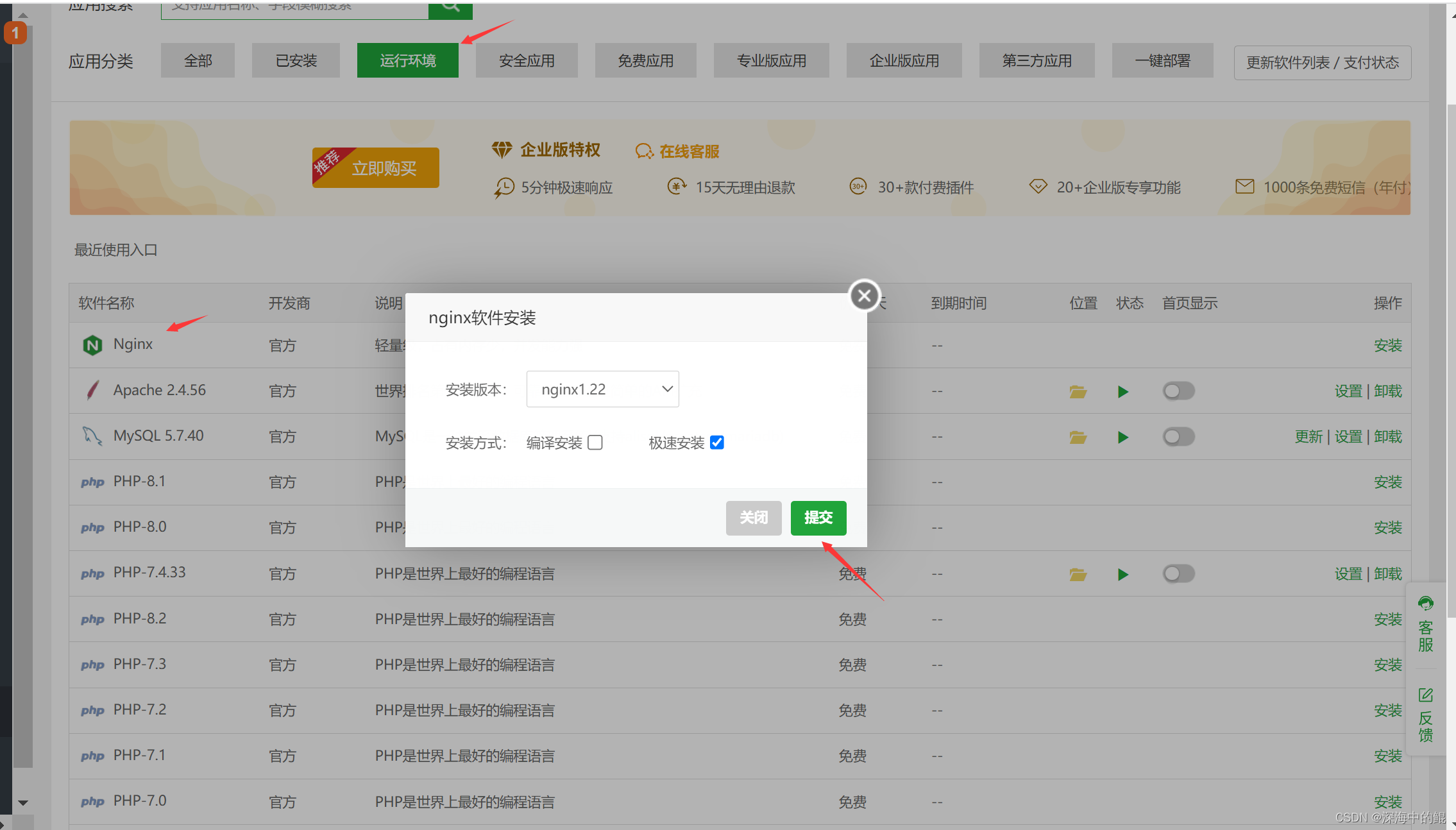Click 安装 link for PHP-7.2 row
This screenshot has width=1456, height=830.
[x=1388, y=711]
